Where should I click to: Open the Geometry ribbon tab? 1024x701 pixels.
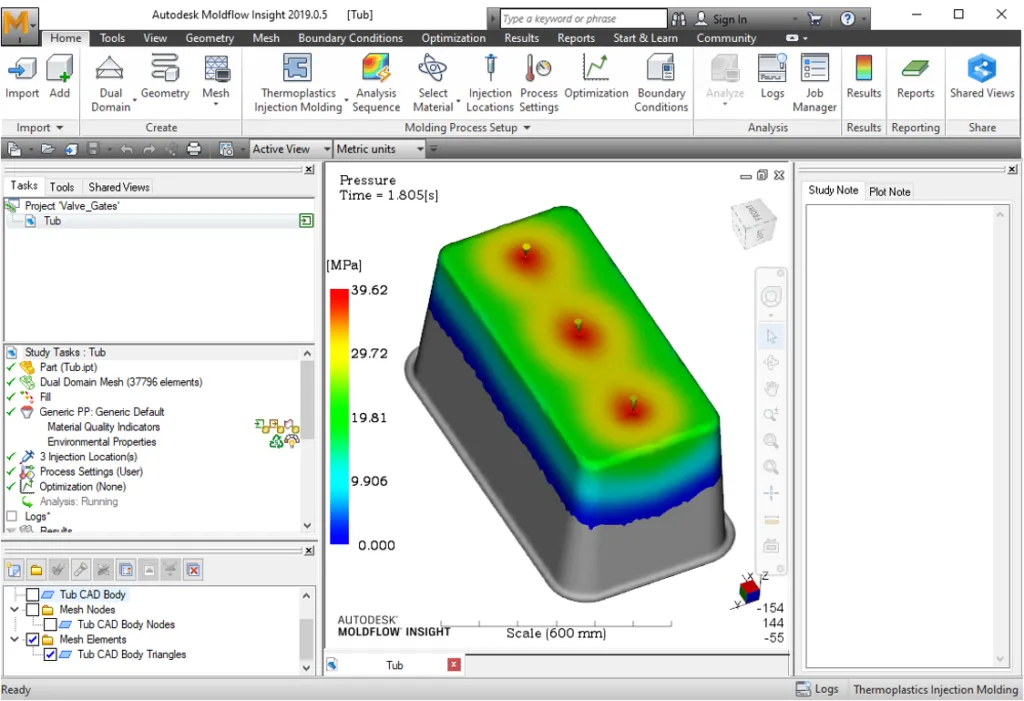click(210, 39)
